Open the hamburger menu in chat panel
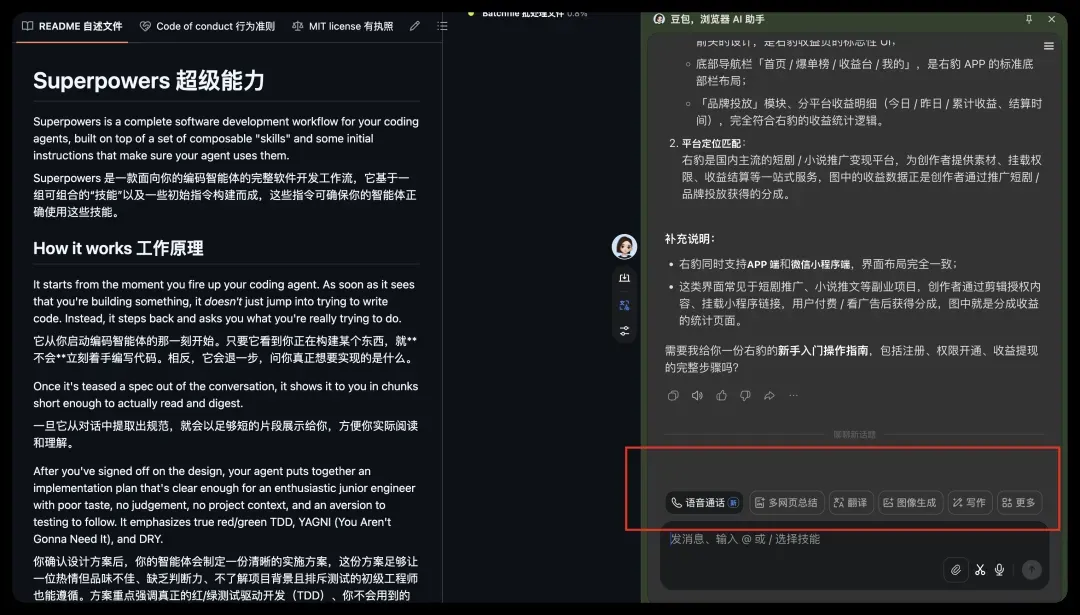This screenshot has height=615, width=1080. (x=1048, y=46)
